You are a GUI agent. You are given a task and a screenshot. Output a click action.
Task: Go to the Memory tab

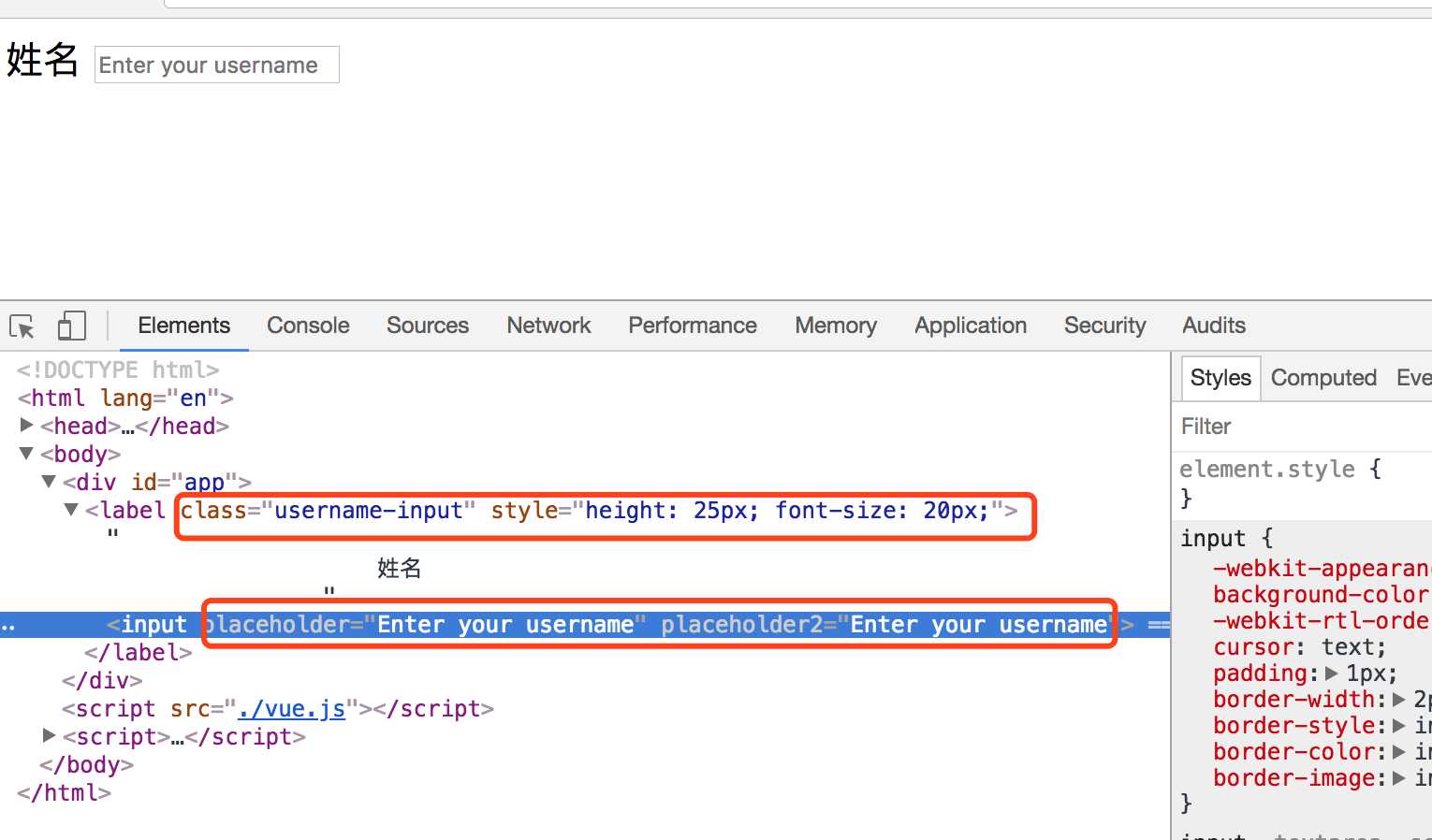point(836,326)
